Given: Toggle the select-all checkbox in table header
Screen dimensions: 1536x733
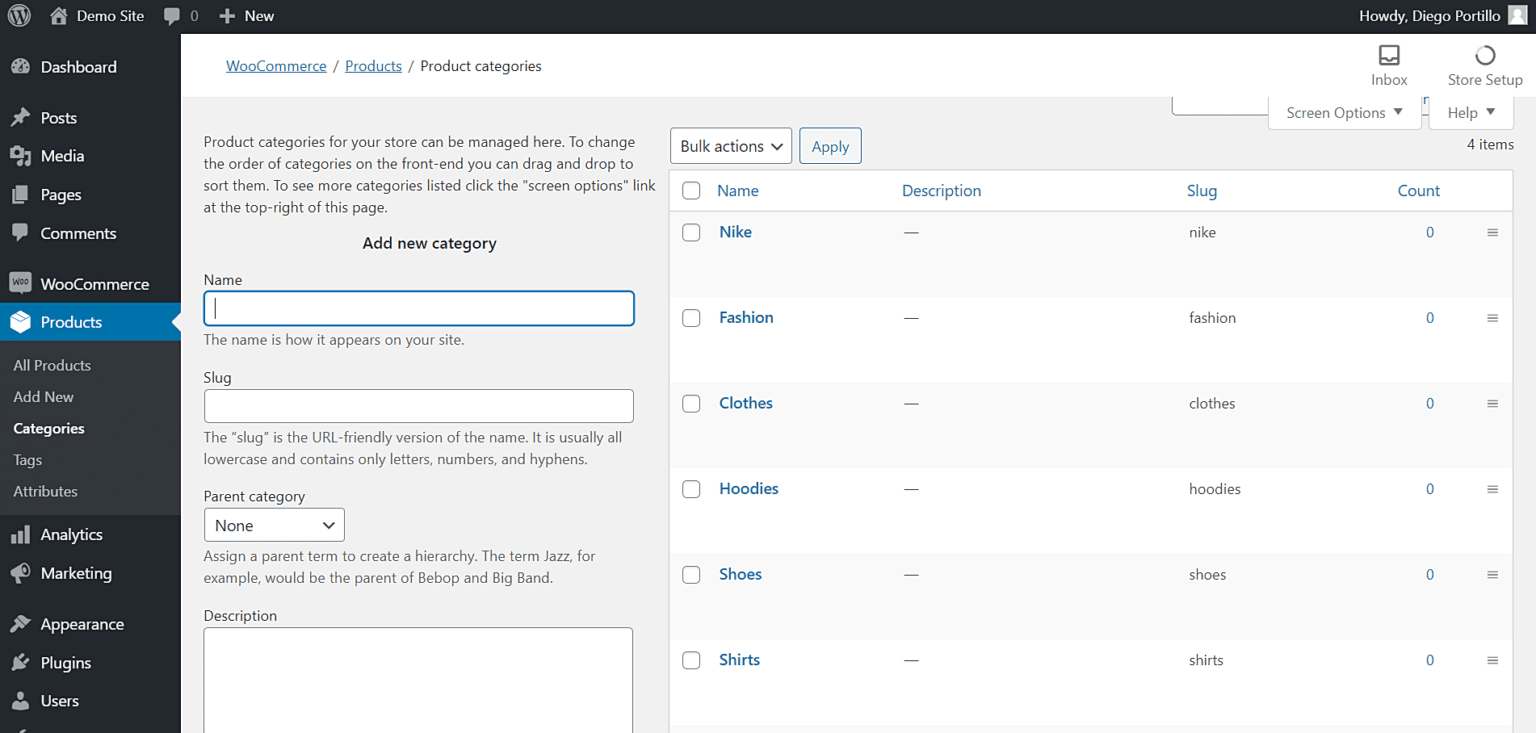Looking at the screenshot, I should click(x=691, y=191).
